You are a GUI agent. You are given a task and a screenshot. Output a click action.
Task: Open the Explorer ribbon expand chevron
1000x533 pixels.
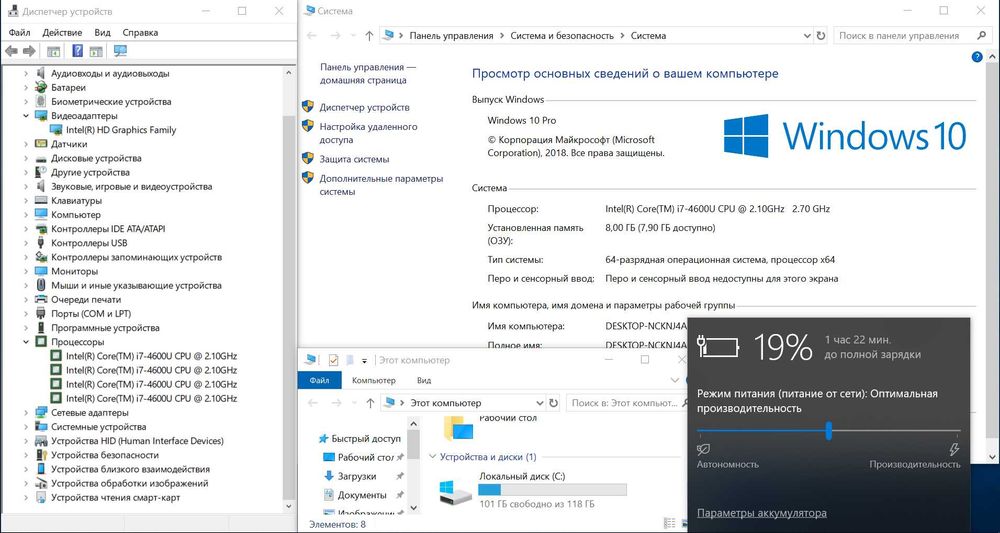point(675,381)
